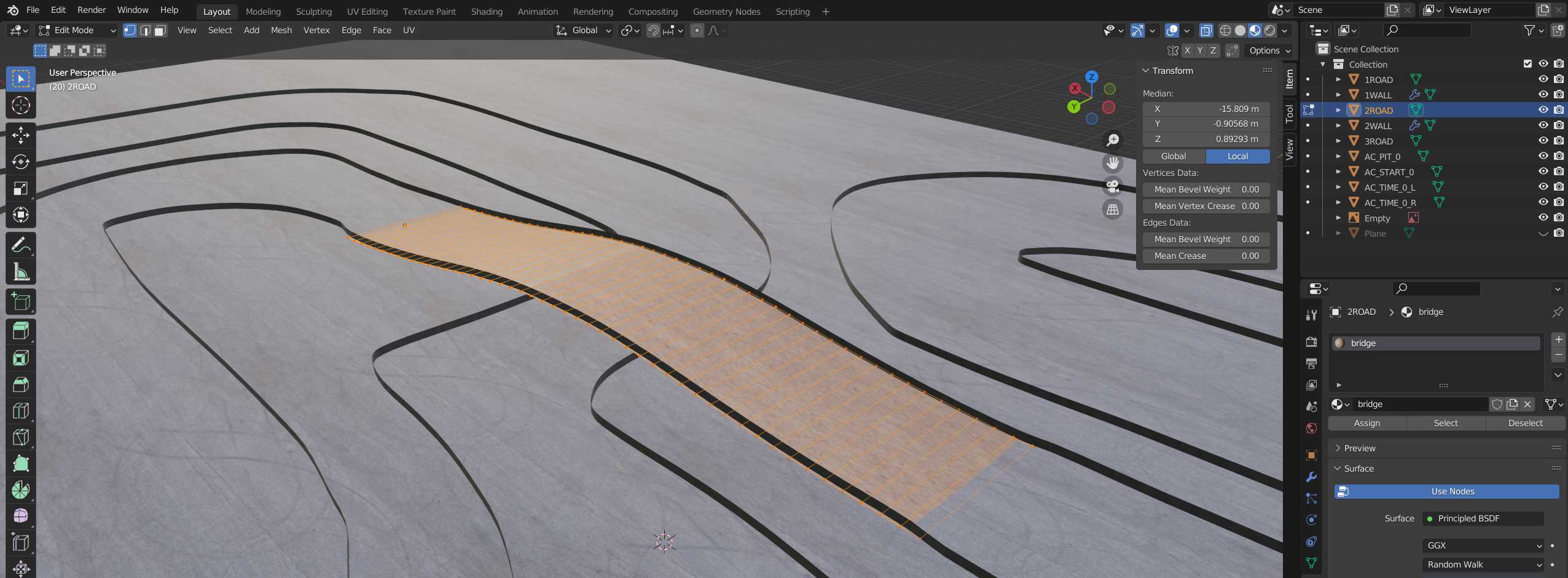This screenshot has width=1568, height=578.
Task: Open the Global transform orientation dropdown
Action: 583,30
